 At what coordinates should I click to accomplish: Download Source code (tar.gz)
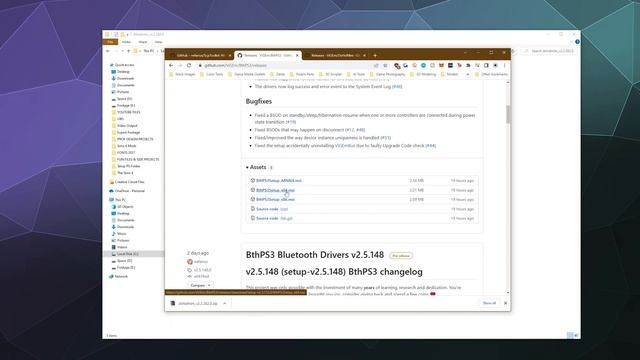coord(274,218)
